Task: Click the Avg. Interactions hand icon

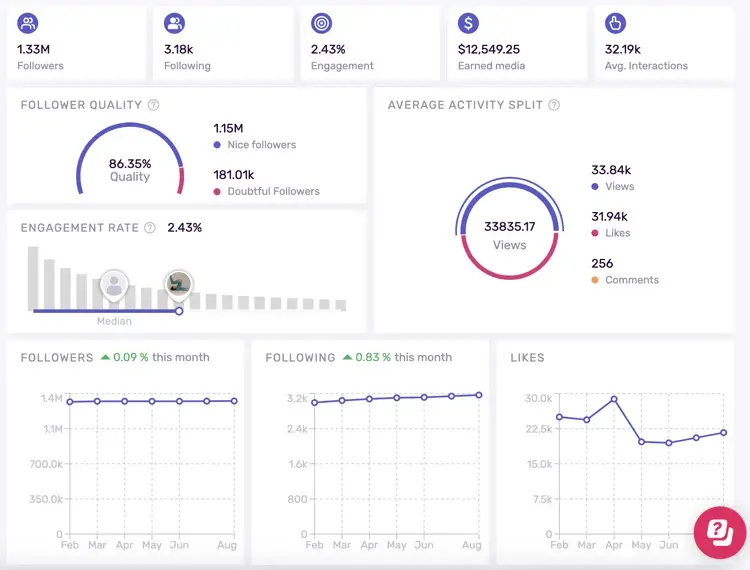Action: tap(616, 23)
